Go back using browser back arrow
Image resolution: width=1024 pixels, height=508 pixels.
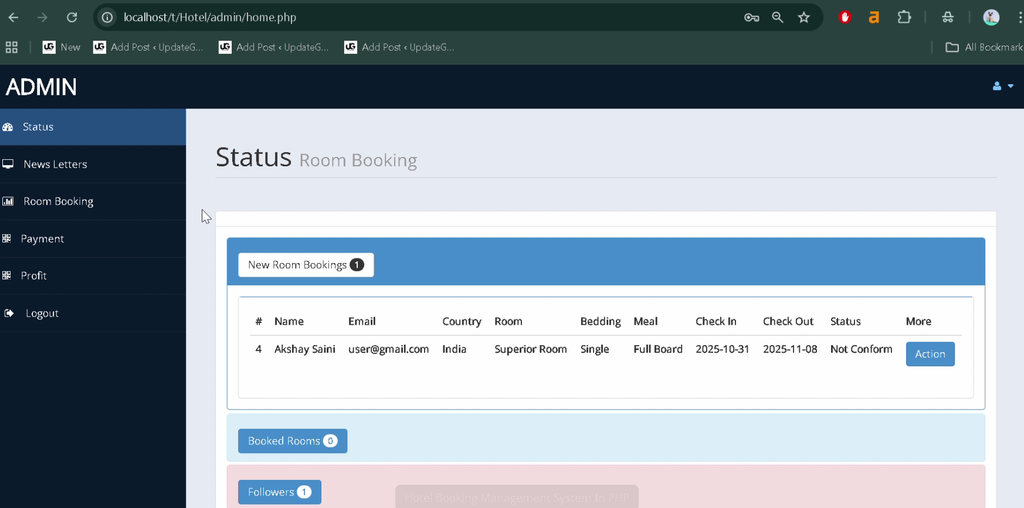pyautogui.click(x=13, y=18)
